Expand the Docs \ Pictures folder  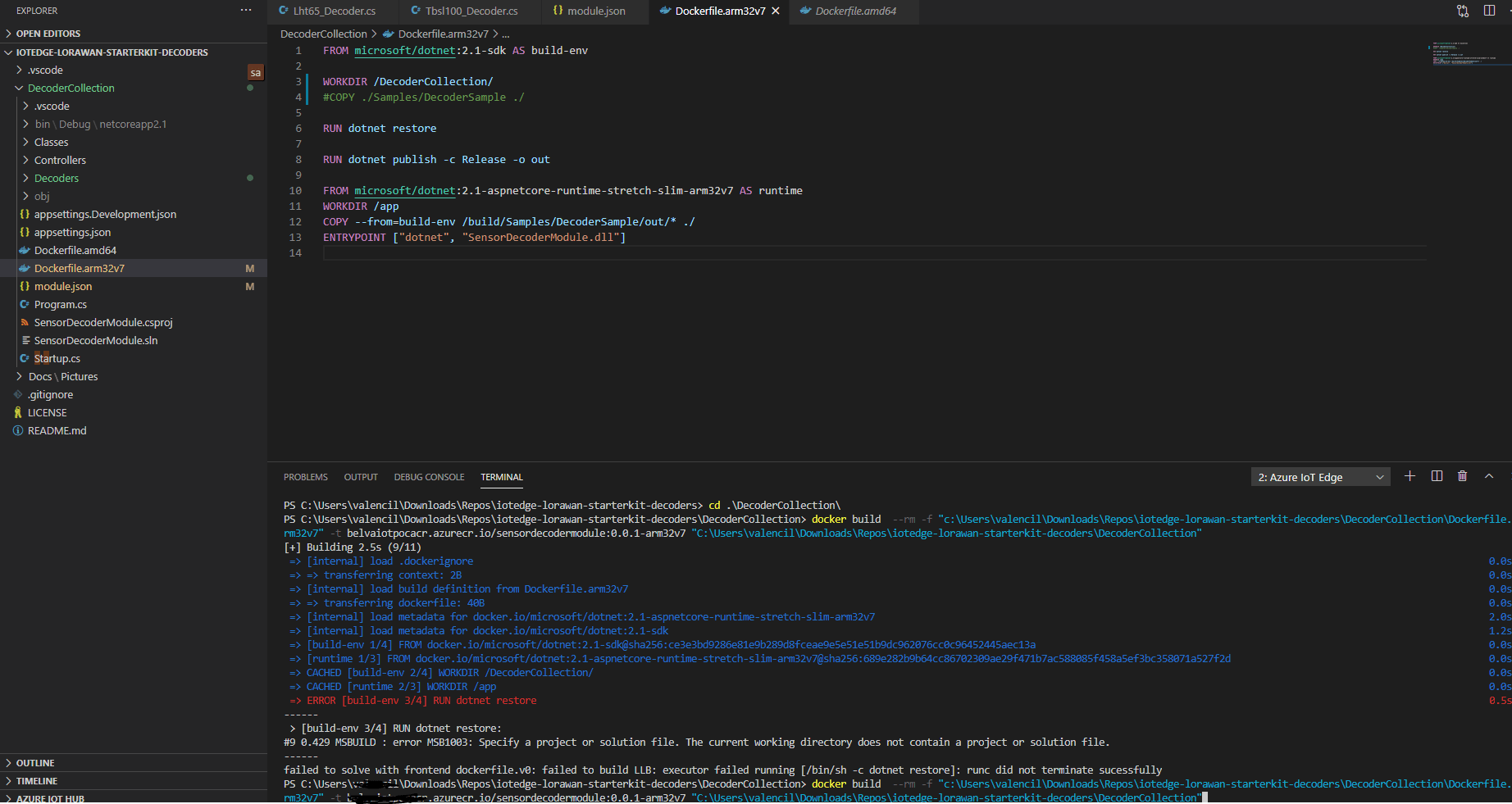134,376
